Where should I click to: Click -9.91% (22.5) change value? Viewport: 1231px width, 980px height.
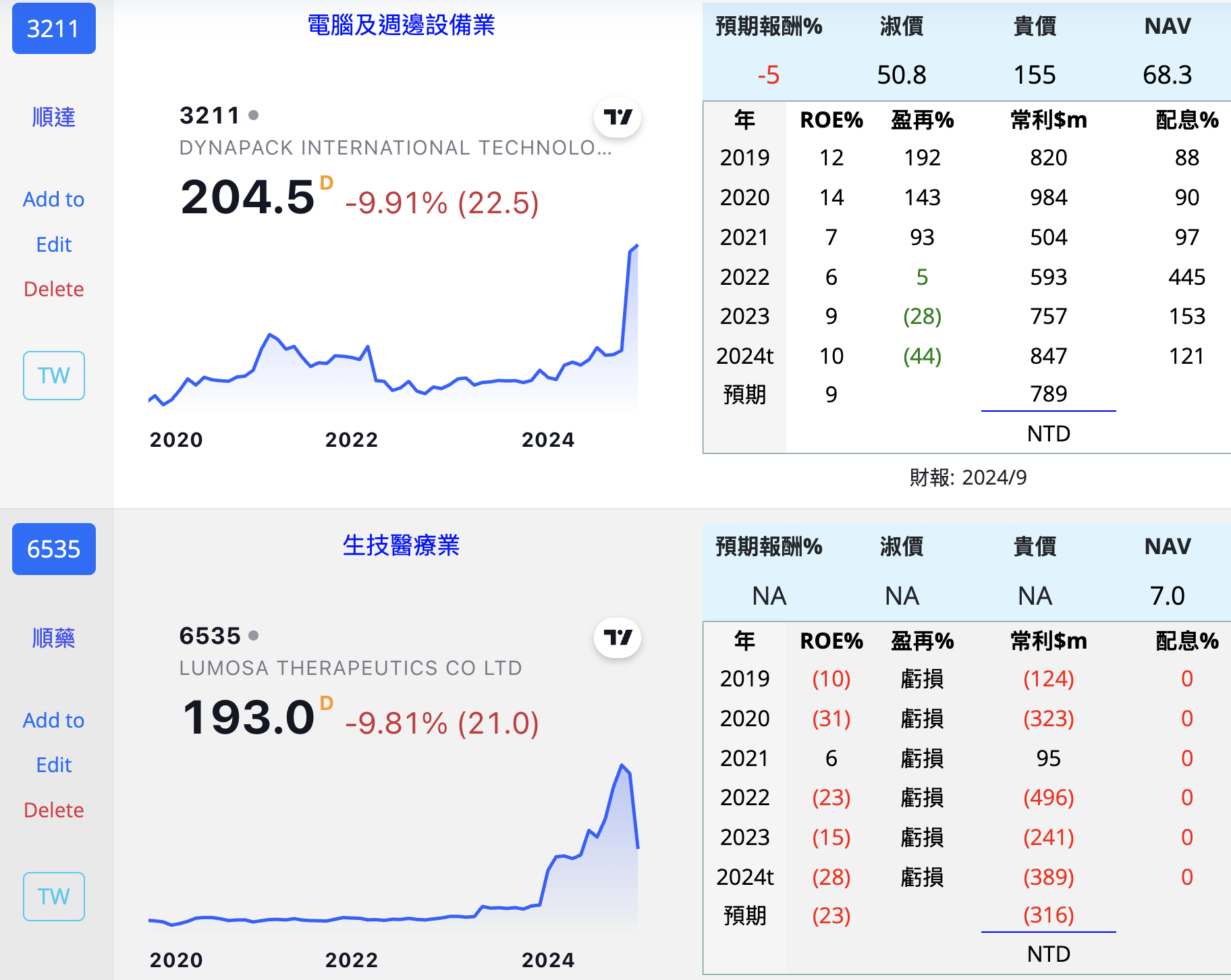click(x=442, y=202)
